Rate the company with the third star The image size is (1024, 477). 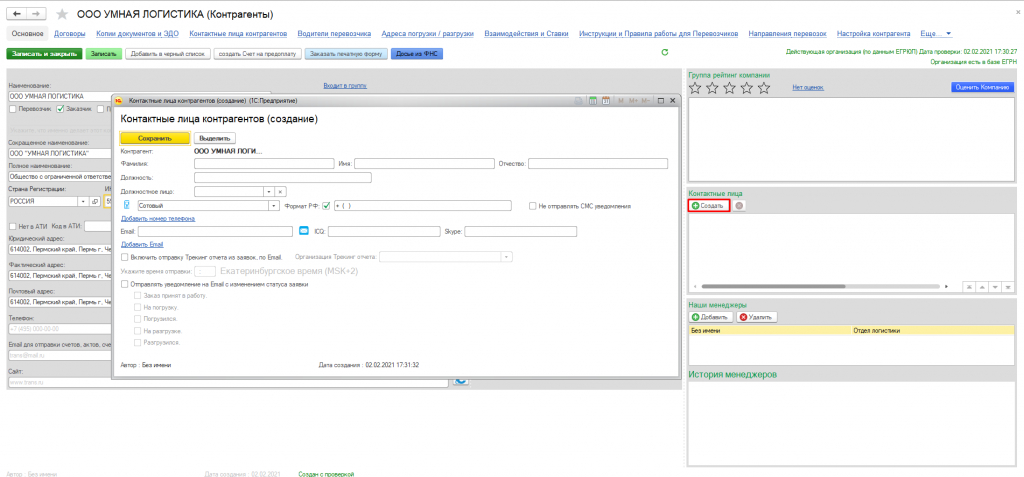coord(730,88)
